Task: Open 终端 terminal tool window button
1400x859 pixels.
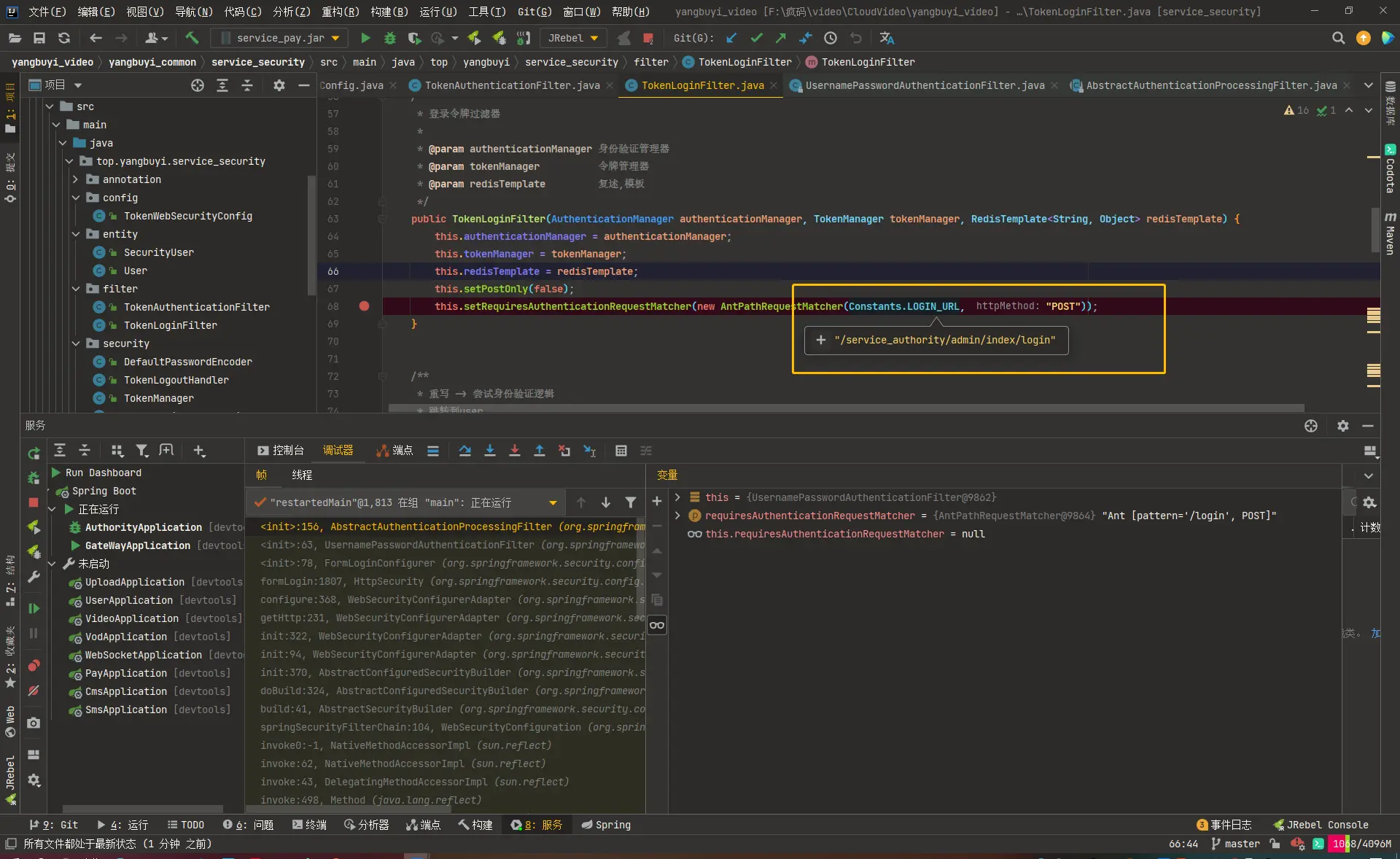Action: click(x=309, y=825)
